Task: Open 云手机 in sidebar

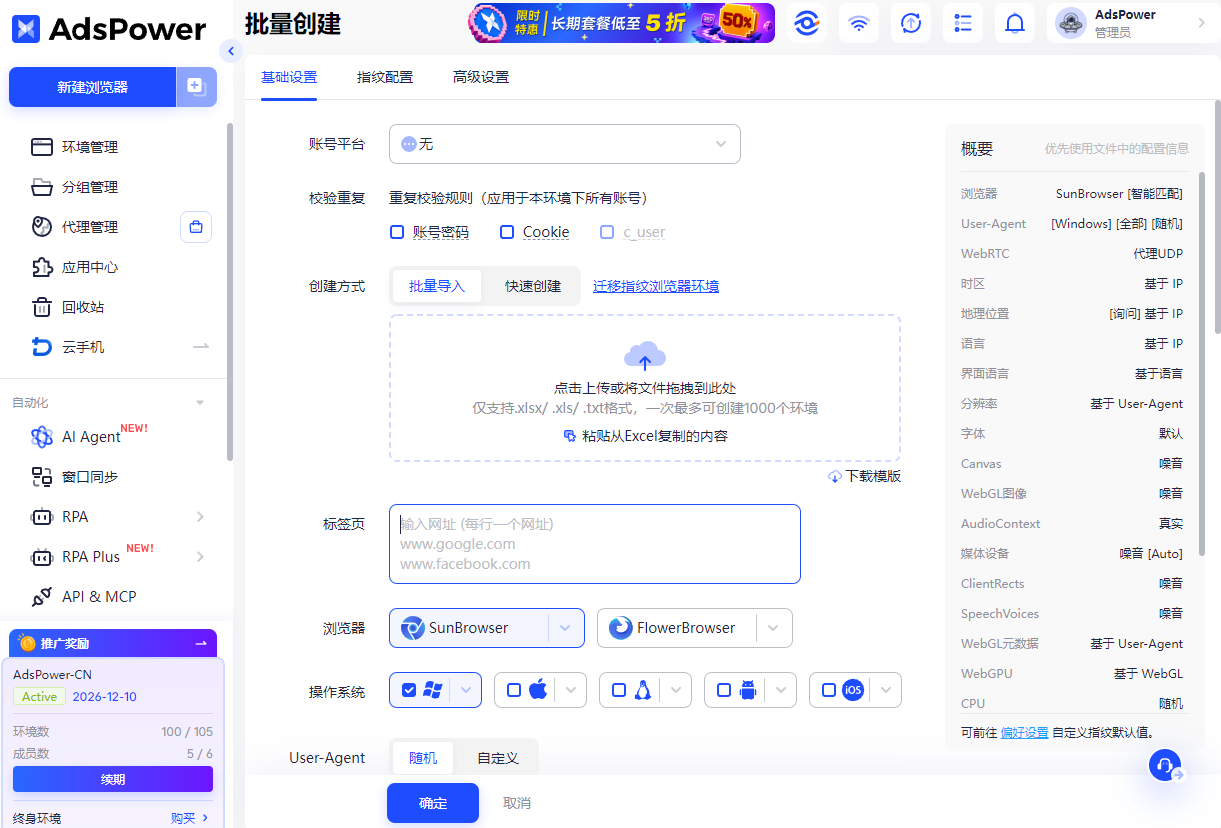Action: (83, 347)
